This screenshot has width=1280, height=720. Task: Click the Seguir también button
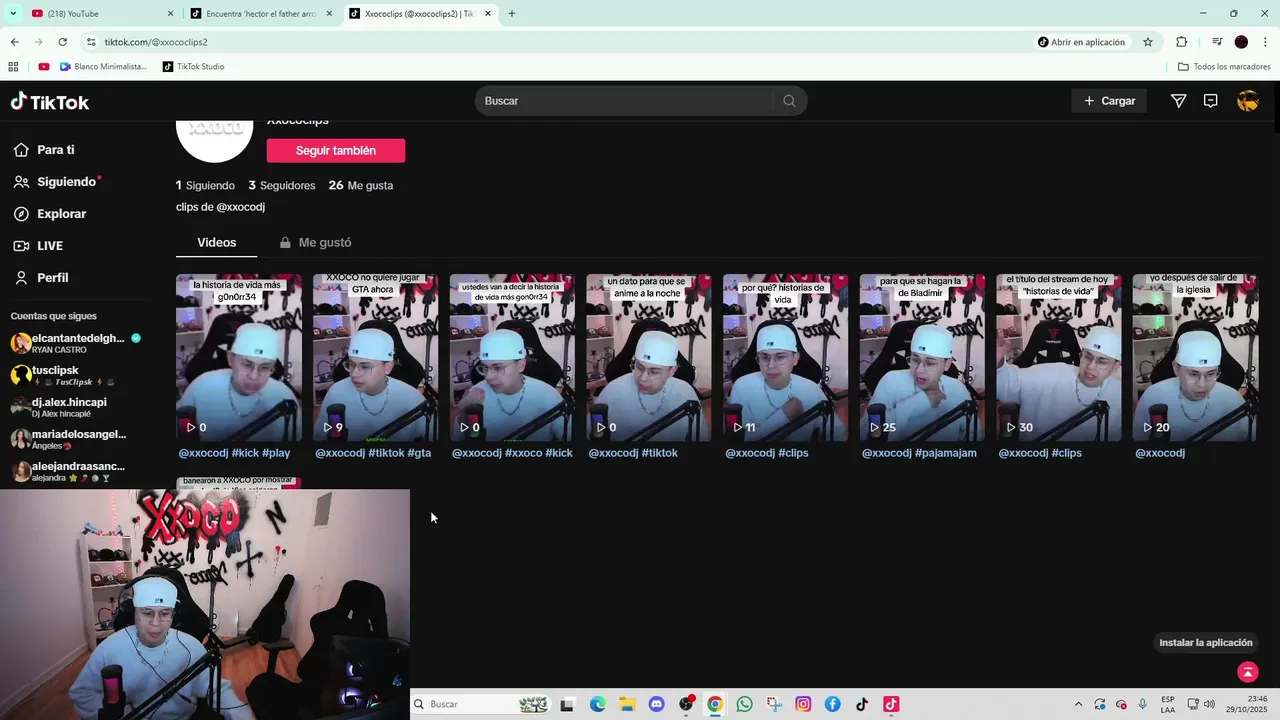(x=336, y=151)
